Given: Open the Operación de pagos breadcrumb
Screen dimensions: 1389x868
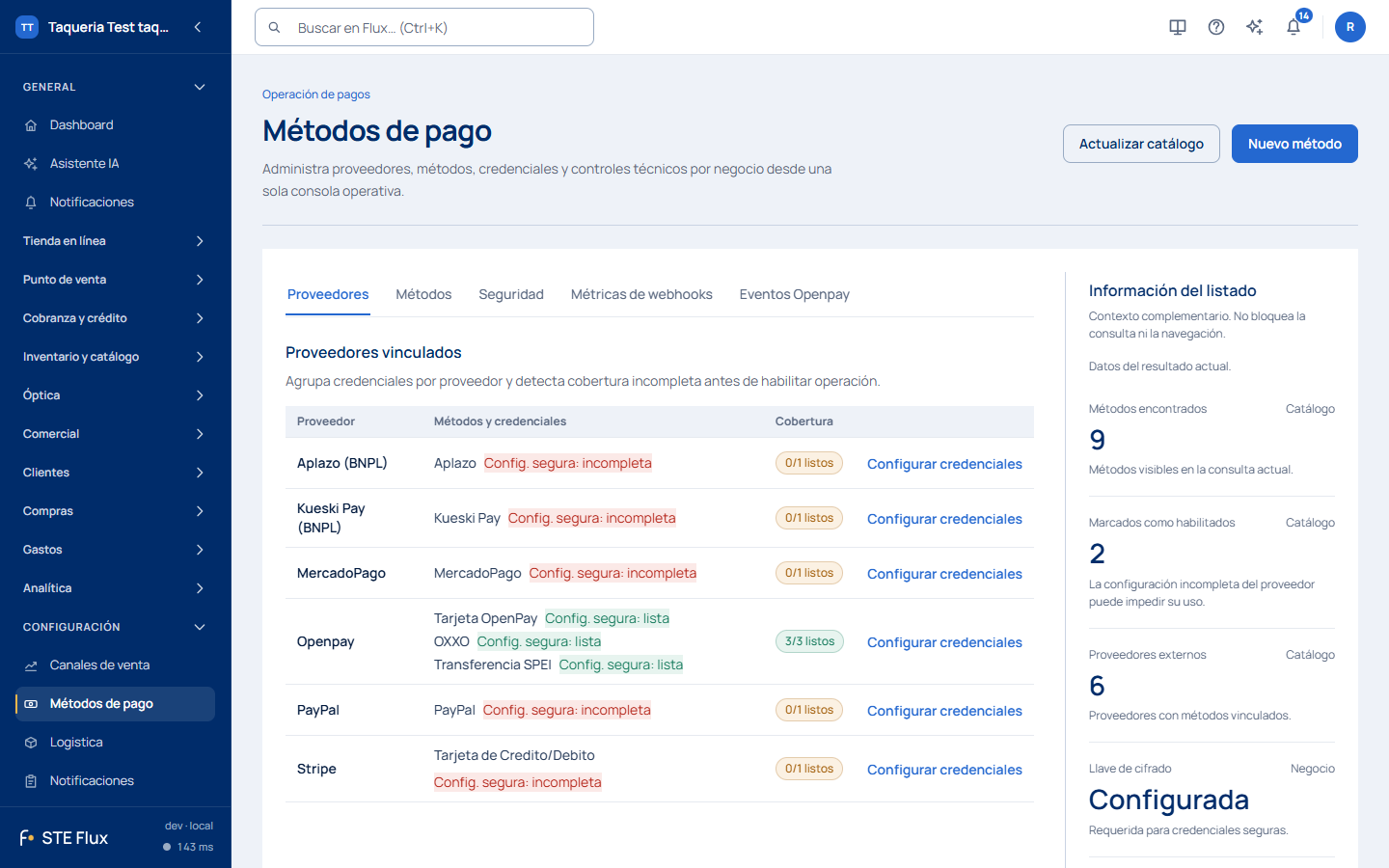Looking at the screenshot, I should 316,95.
